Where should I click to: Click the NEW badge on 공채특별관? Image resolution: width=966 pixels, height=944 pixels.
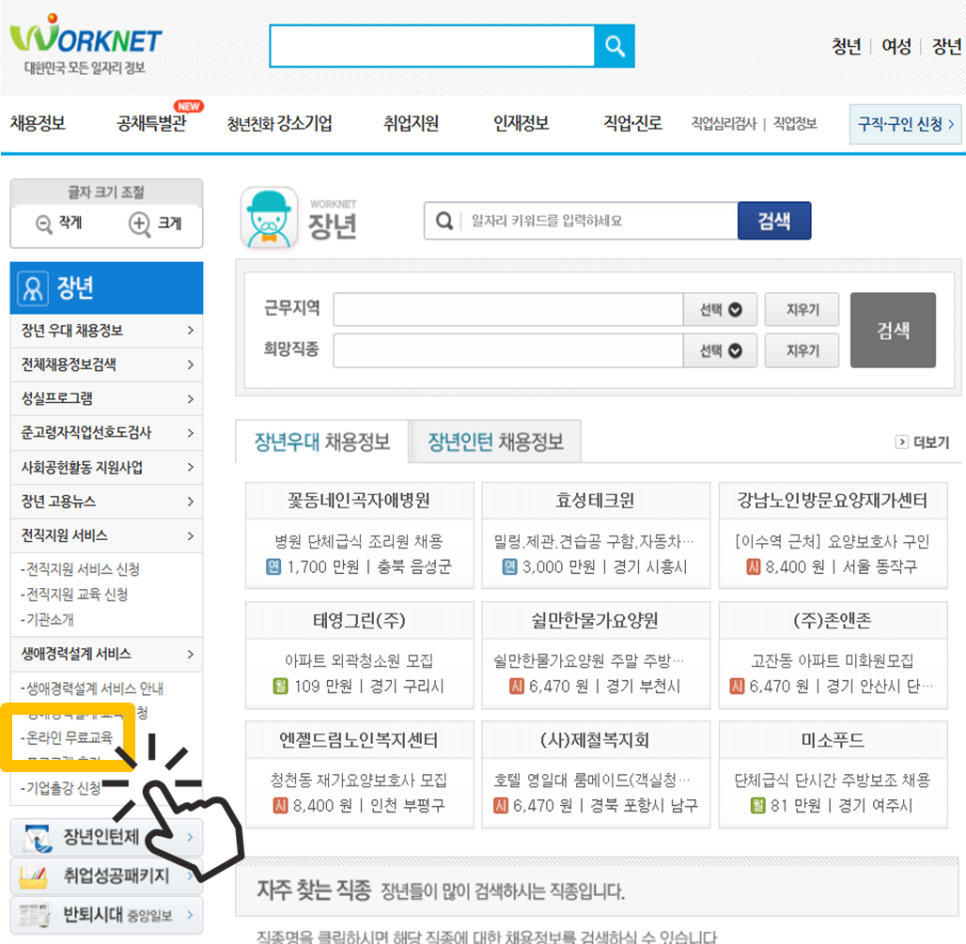189,106
